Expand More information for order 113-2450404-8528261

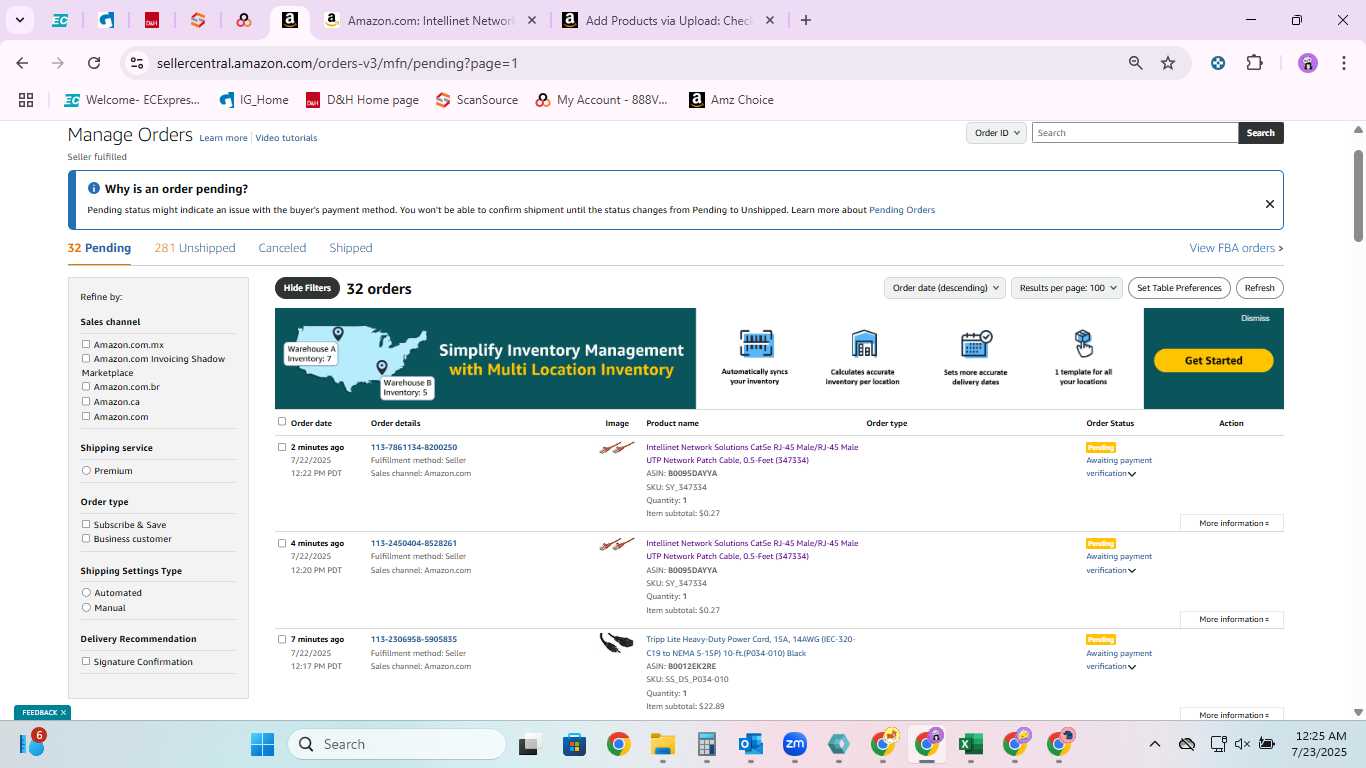tap(1232, 619)
